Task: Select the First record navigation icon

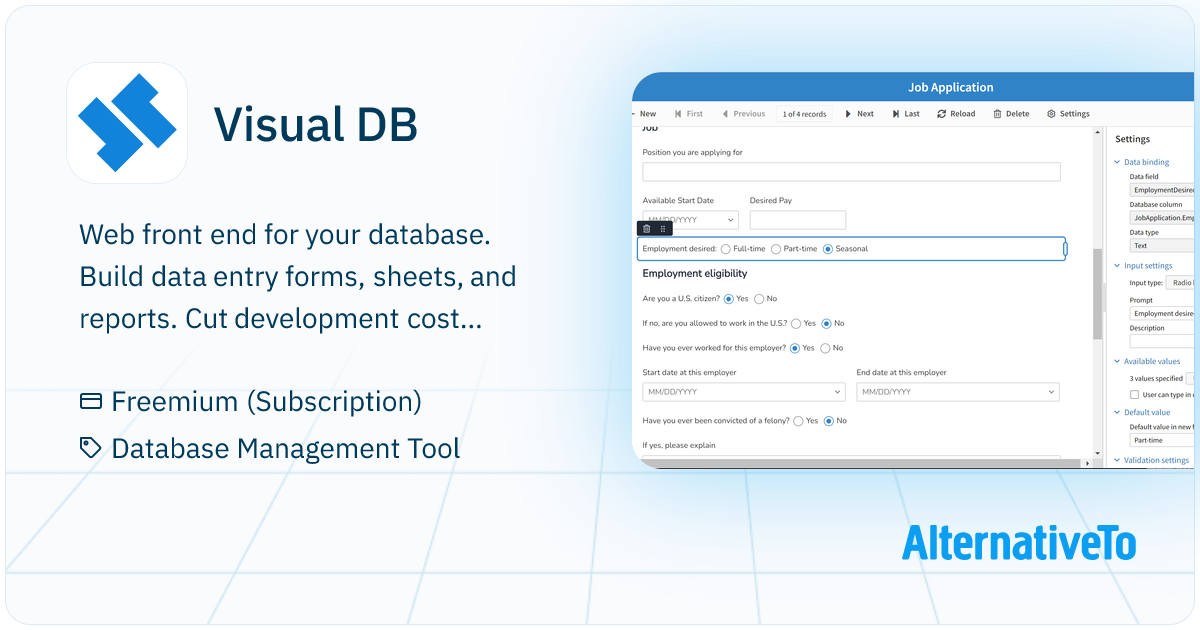Action: (678, 113)
